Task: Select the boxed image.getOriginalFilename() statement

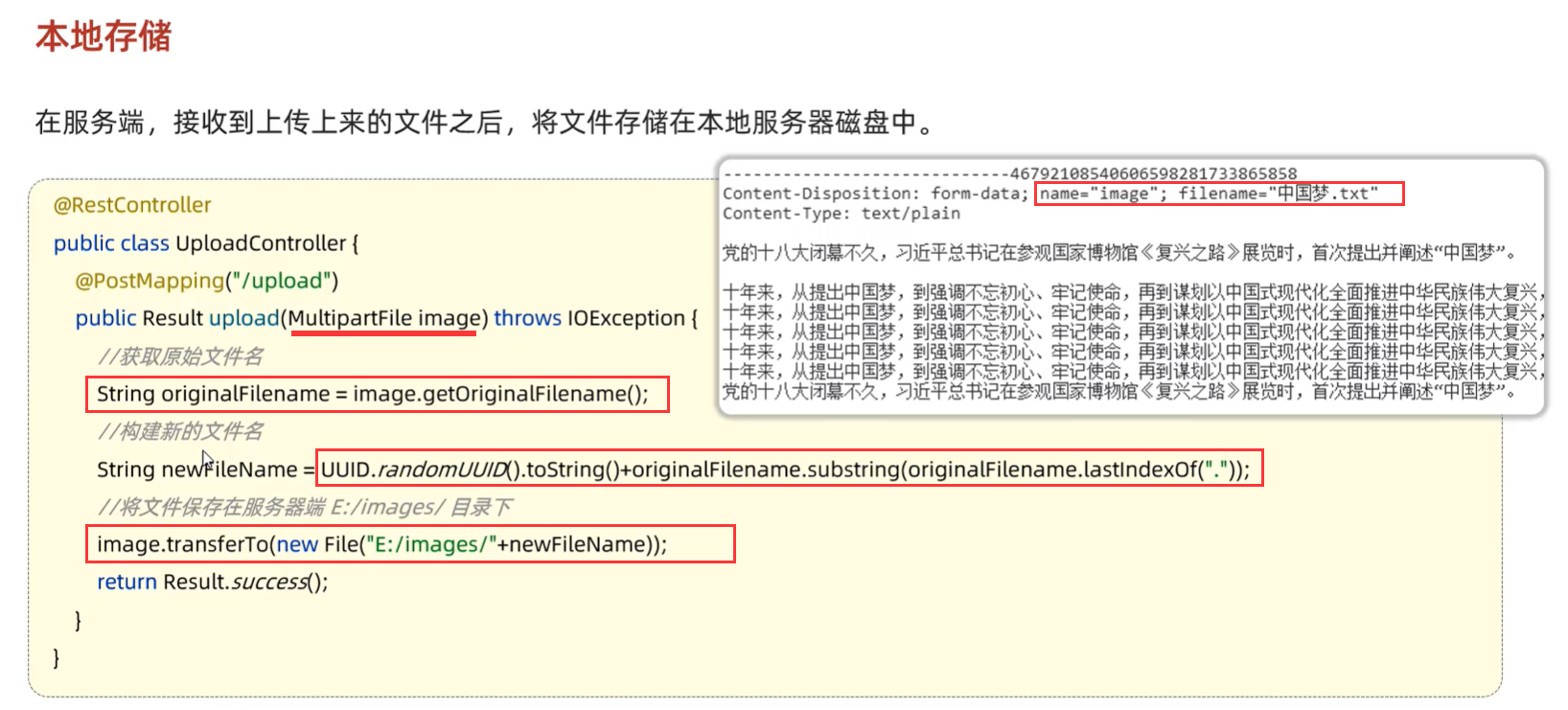Action: coord(376,394)
